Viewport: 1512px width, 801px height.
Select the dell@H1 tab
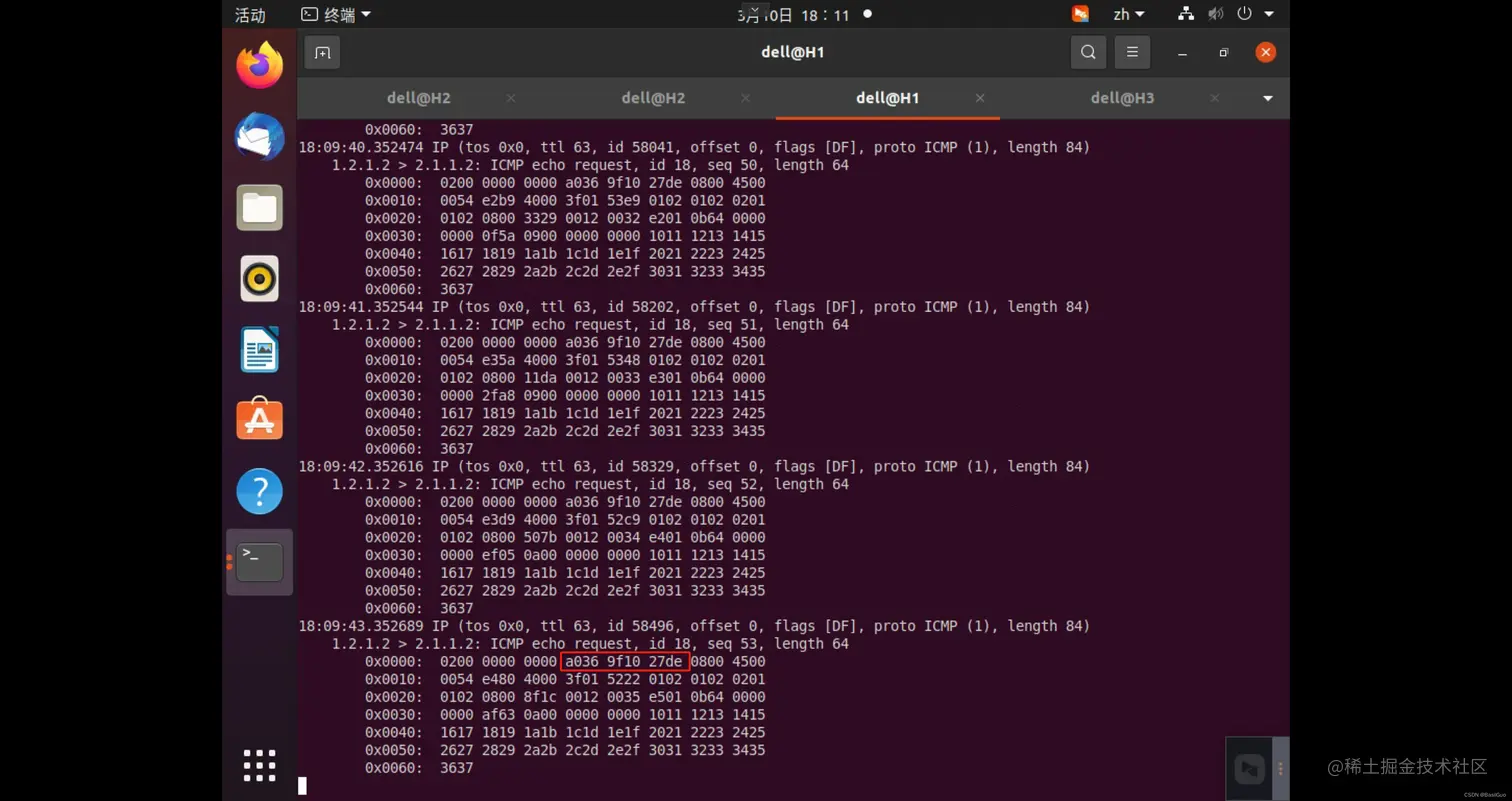point(887,98)
